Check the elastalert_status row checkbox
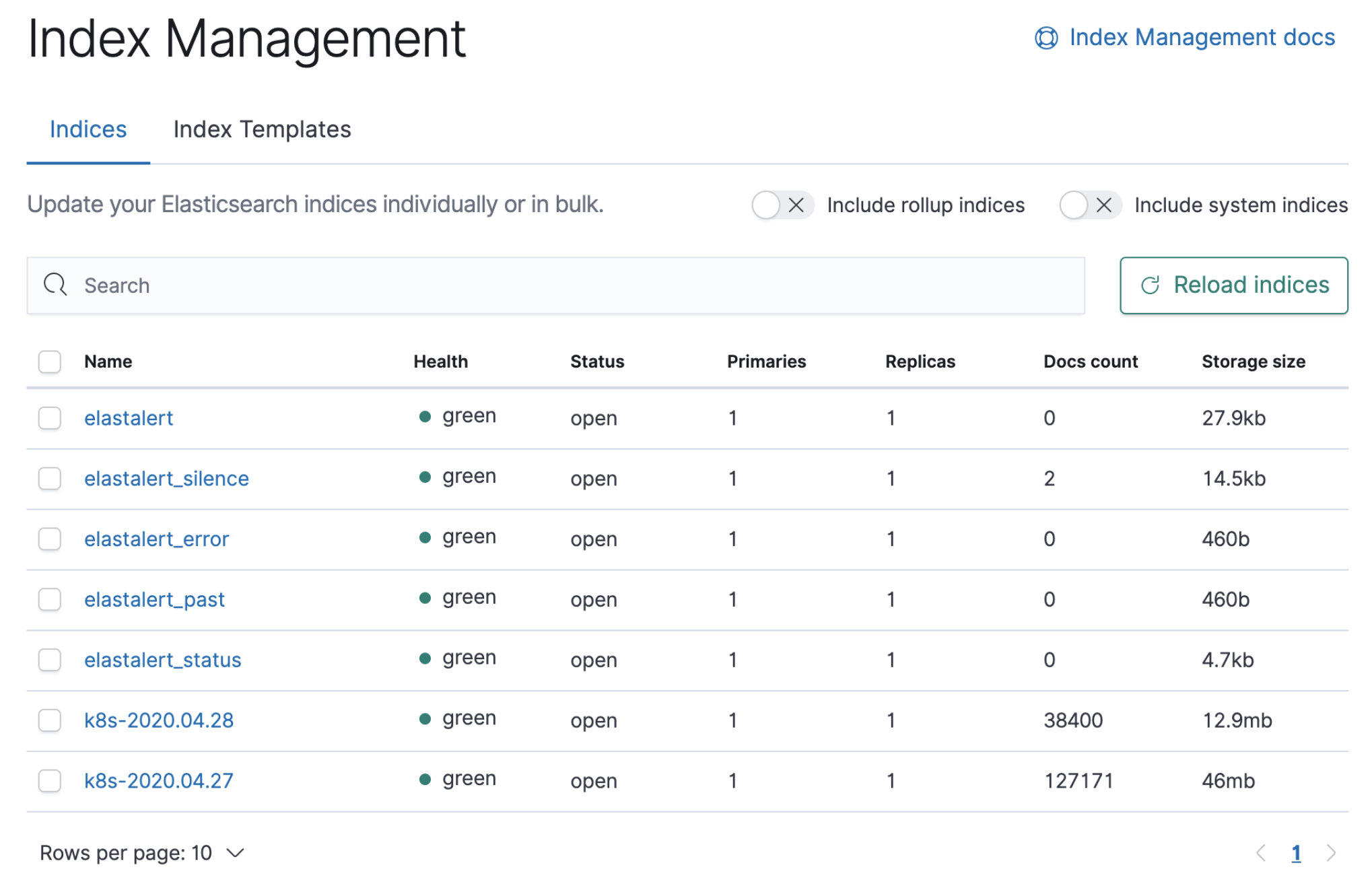This screenshot has height=886, width=1372. (x=50, y=659)
